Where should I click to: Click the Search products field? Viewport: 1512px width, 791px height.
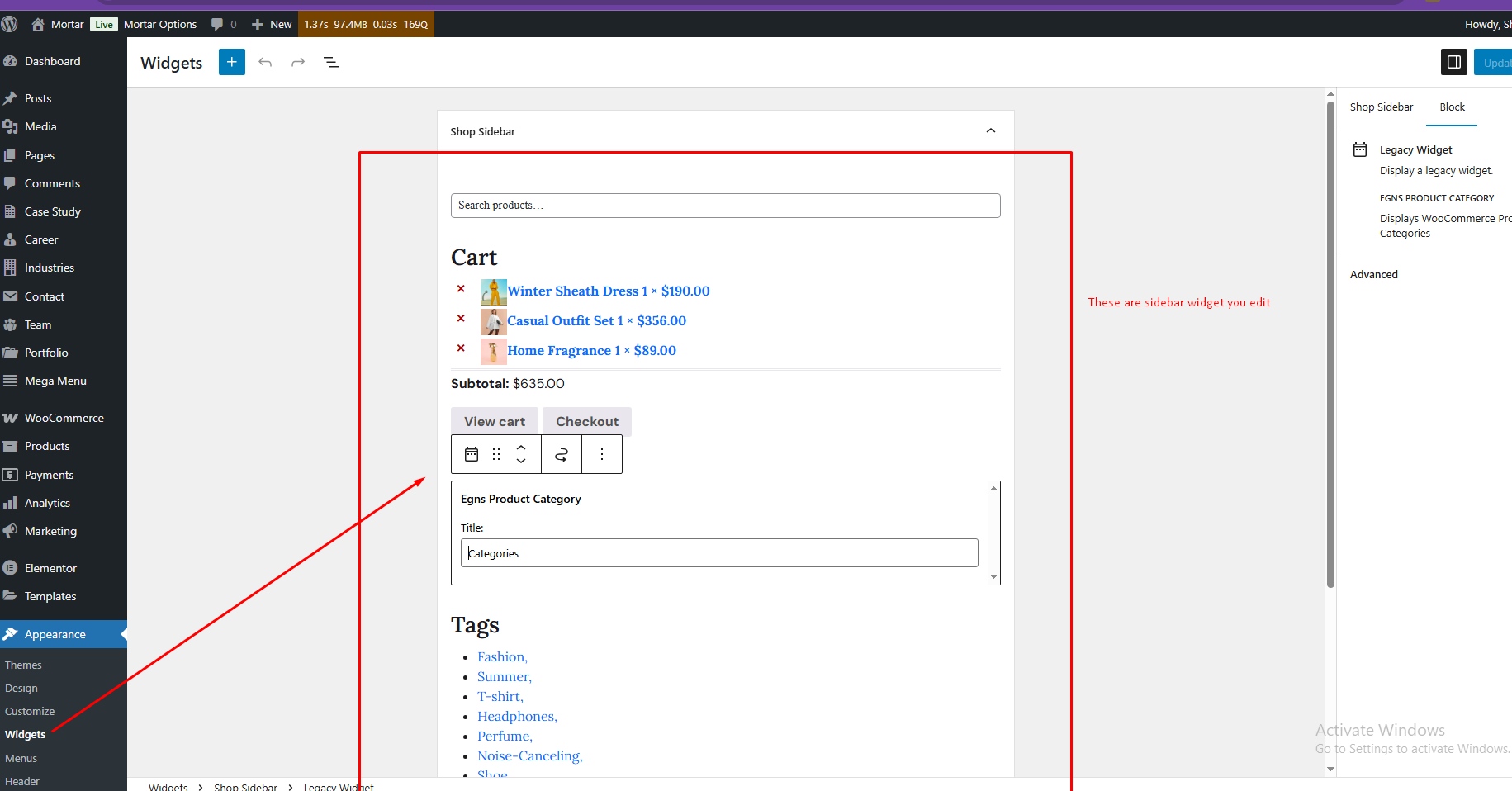tap(726, 206)
